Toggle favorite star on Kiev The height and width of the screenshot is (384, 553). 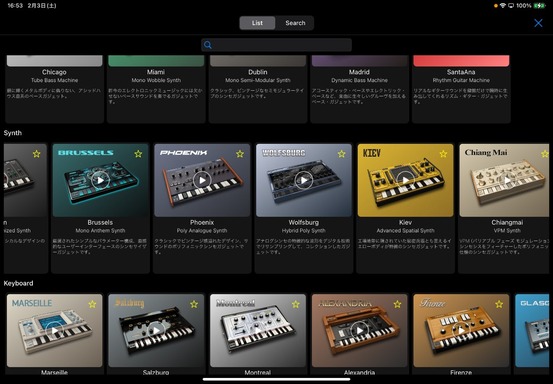click(443, 154)
